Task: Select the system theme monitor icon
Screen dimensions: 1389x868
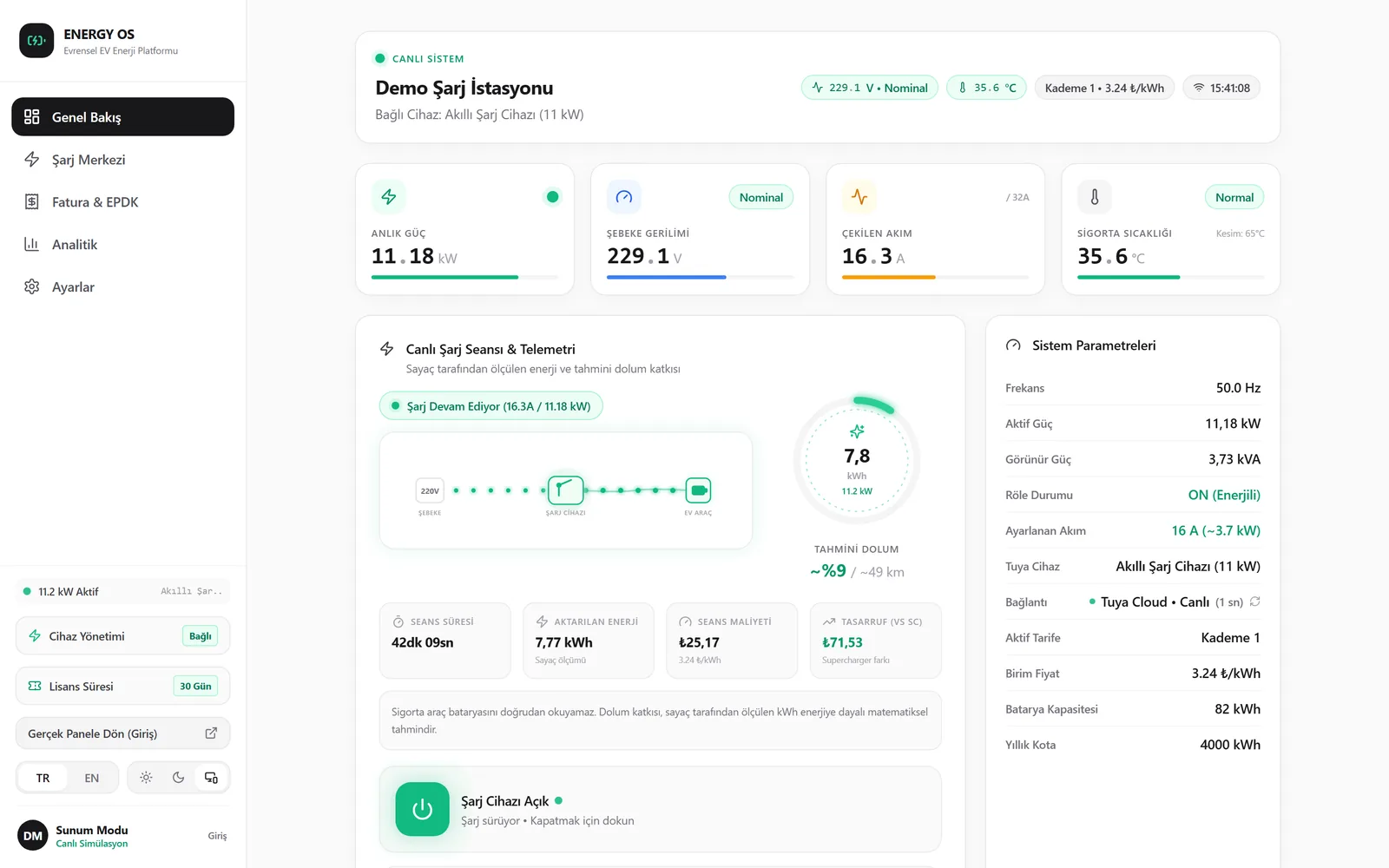Action: click(x=211, y=778)
